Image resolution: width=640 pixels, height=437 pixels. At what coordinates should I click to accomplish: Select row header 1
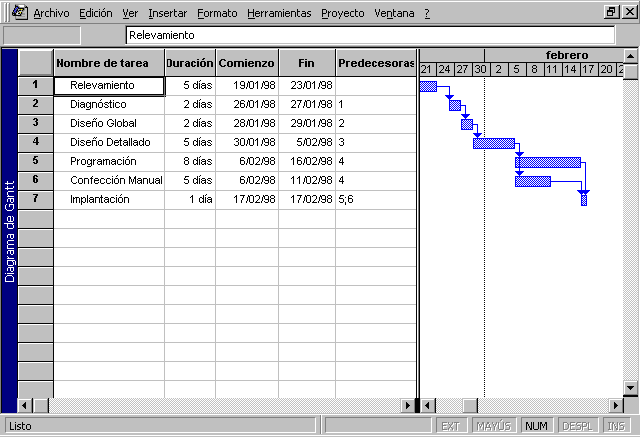(36, 86)
